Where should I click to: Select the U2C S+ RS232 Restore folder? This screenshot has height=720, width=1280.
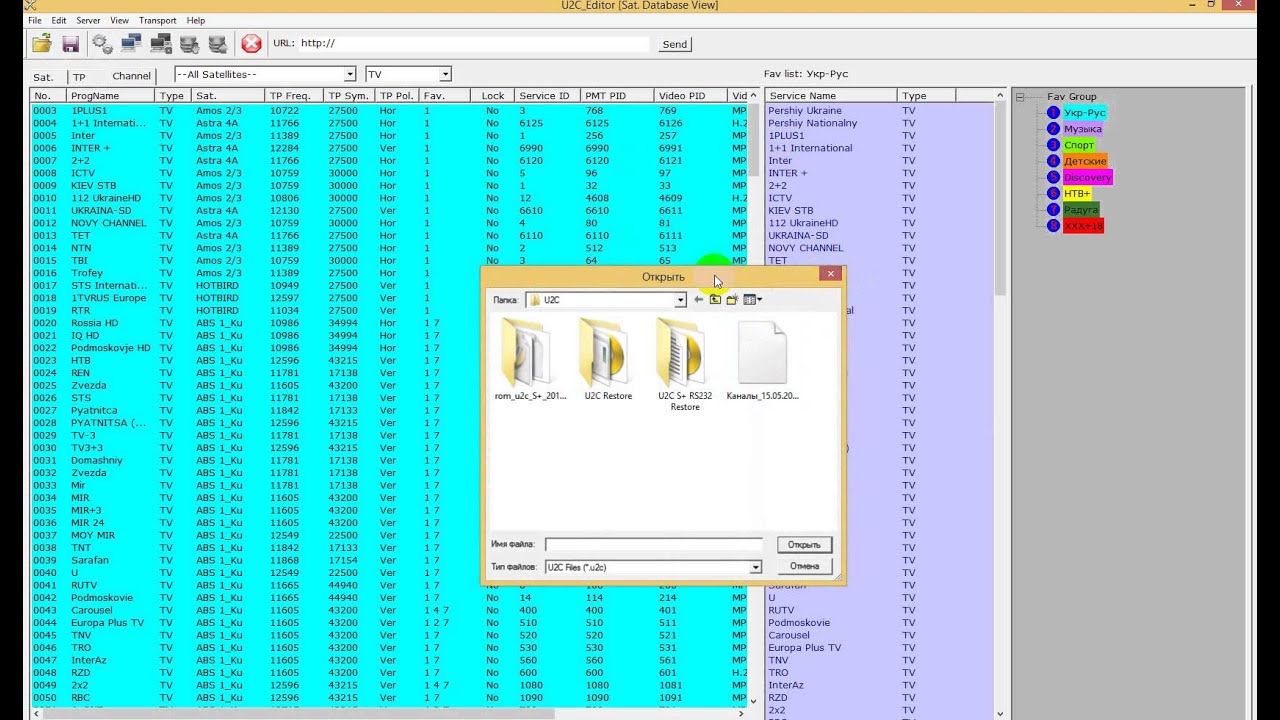[685, 365]
